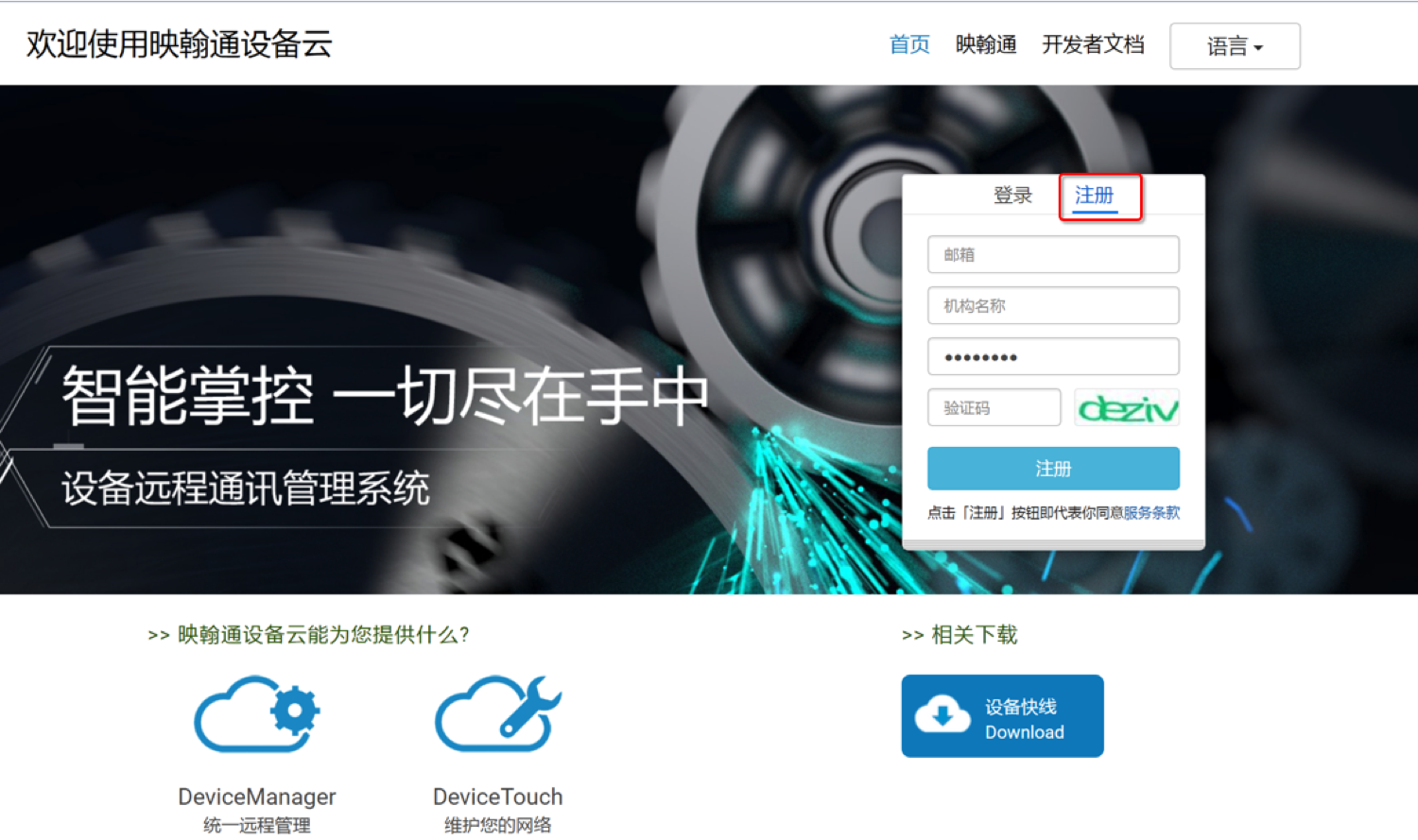This screenshot has width=1418, height=840.
Task: Click the 设备快线 Download button
Action: click(1002, 715)
